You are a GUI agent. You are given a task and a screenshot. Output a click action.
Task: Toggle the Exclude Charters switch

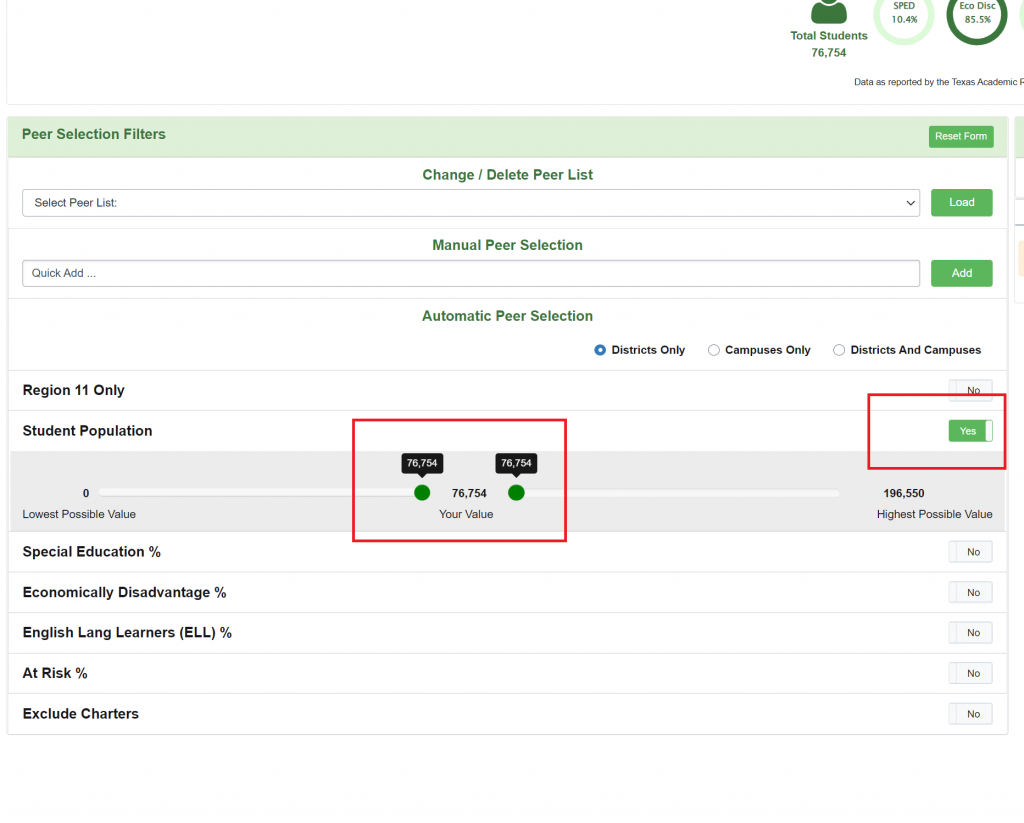(970, 714)
